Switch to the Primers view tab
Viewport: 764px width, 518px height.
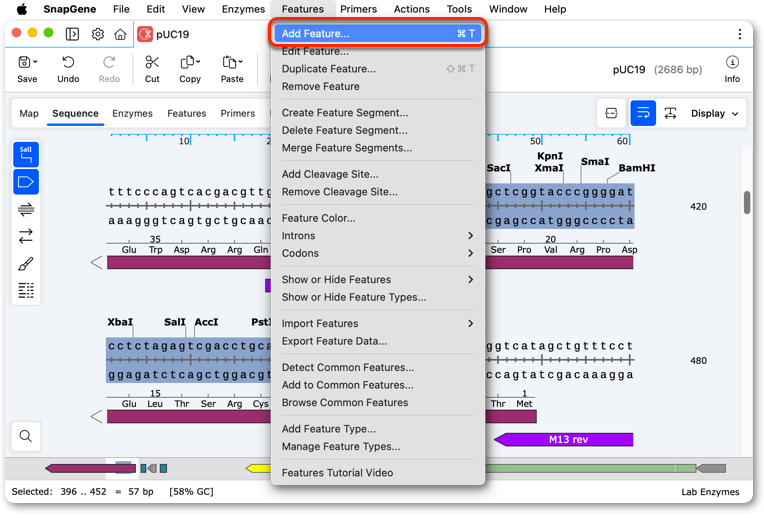point(238,114)
